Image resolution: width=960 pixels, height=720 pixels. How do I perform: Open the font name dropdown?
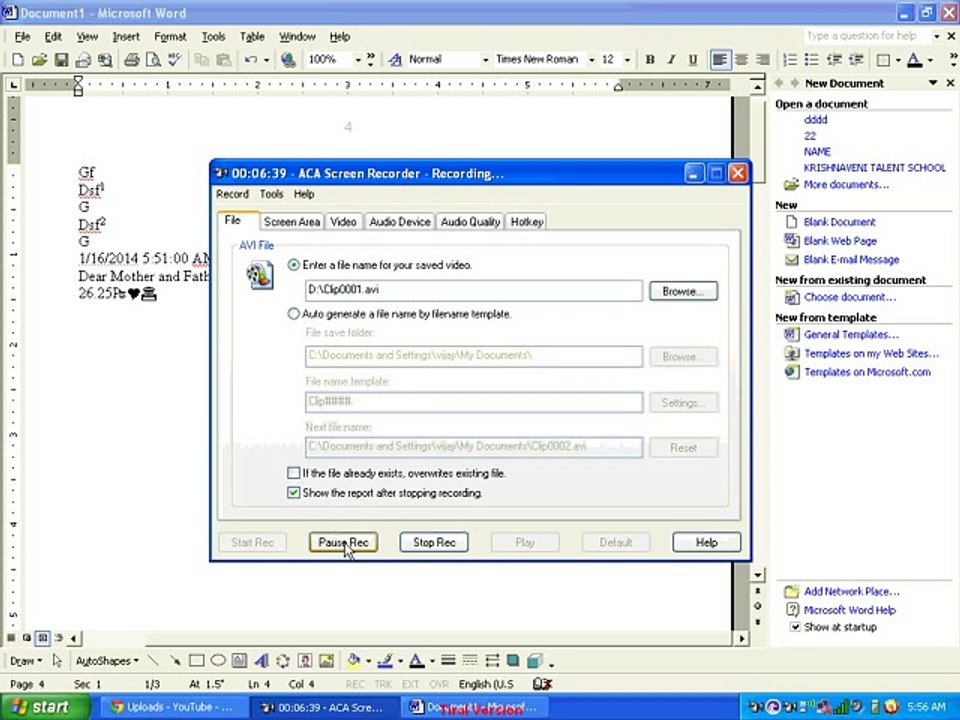click(x=591, y=59)
